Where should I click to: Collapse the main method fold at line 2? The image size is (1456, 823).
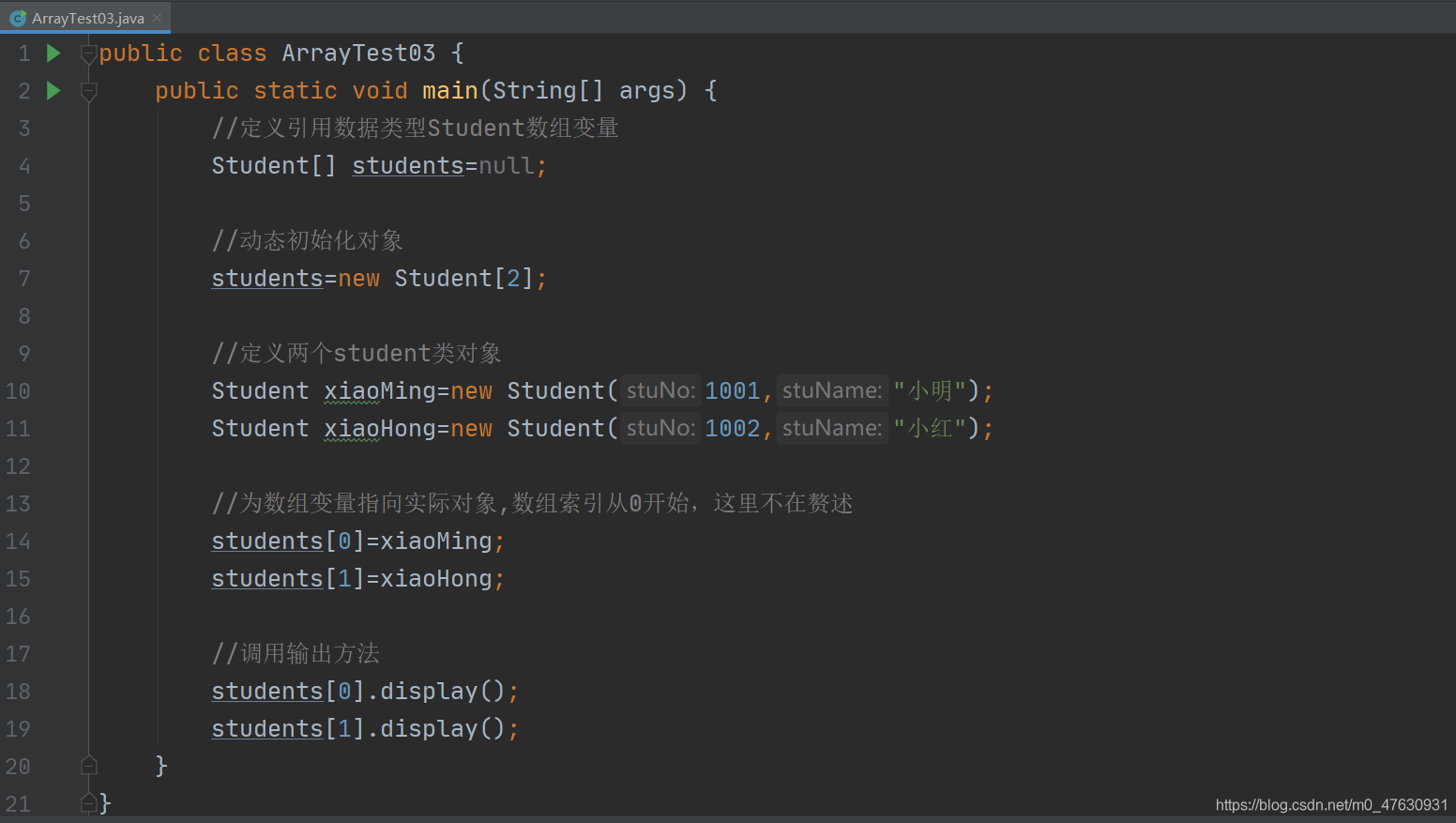pyautogui.click(x=89, y=92)
